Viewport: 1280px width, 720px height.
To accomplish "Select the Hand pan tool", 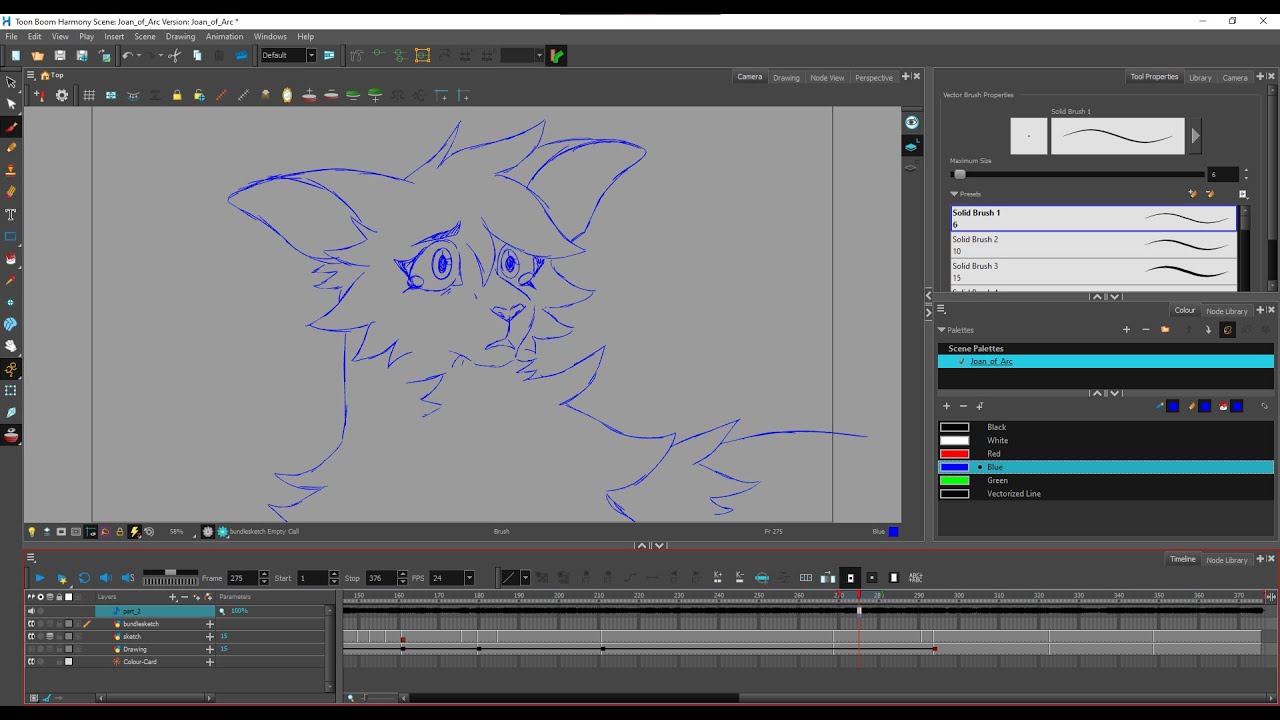I will pyautogui.click(x=11, y=347).
